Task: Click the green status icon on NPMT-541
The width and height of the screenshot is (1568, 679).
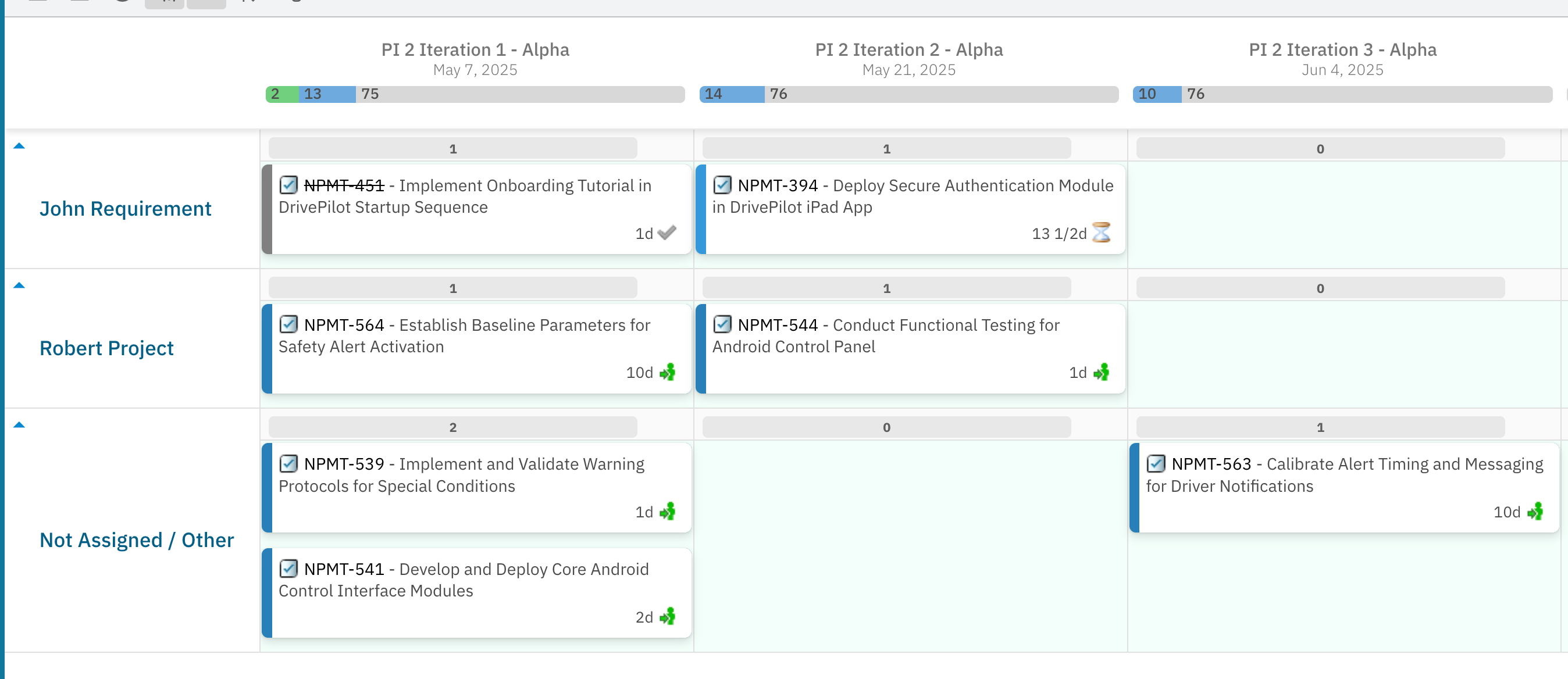Action: coord(667,617)
